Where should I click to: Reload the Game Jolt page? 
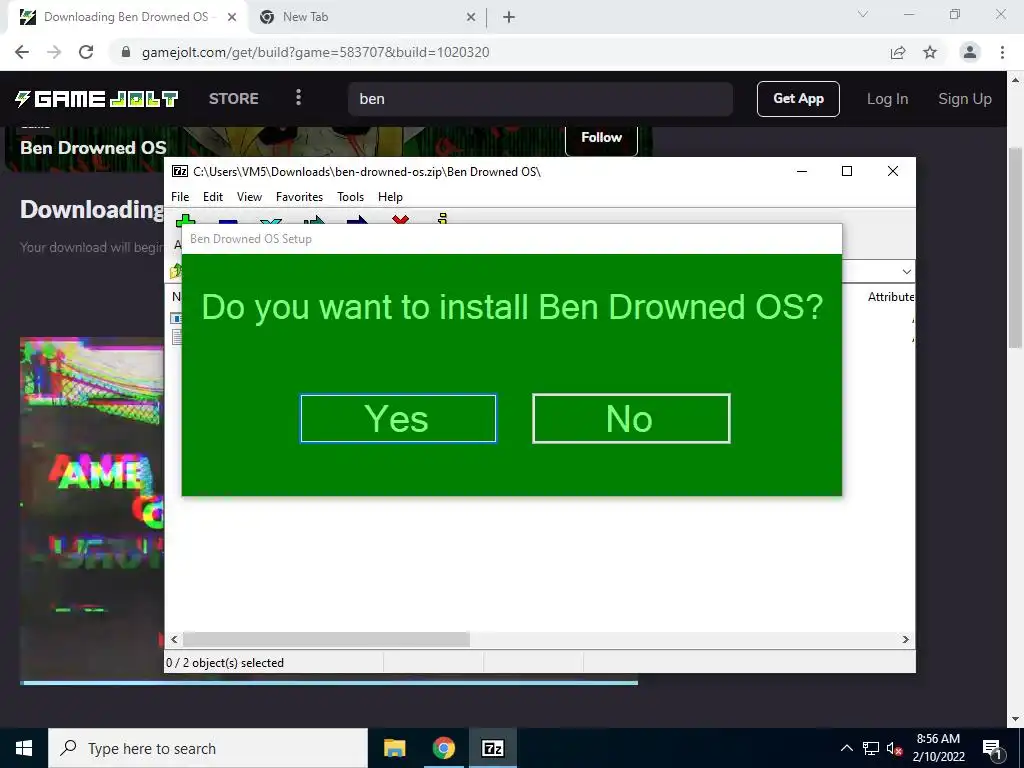[x=86, y=52]
